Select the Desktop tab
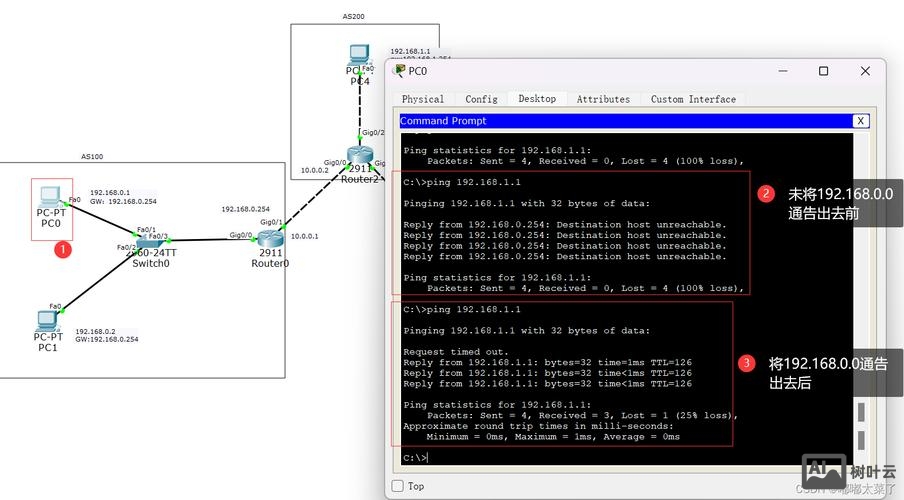This screenshot has width=904, height=500. [537, 99]
